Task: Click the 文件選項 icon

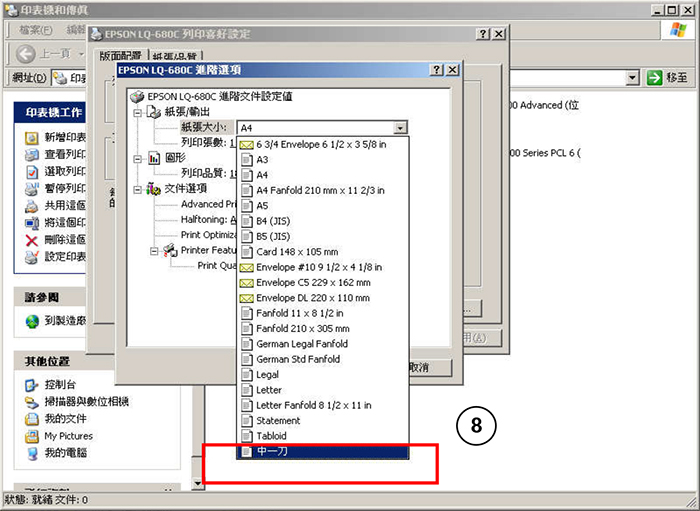Action: coord(154,189)
